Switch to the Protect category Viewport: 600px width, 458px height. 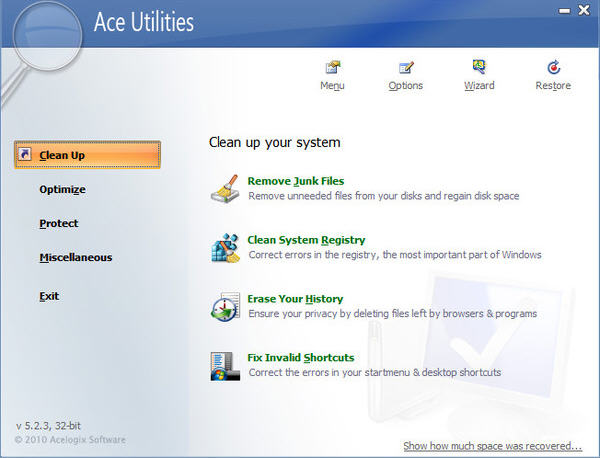[x=59, y=223]
